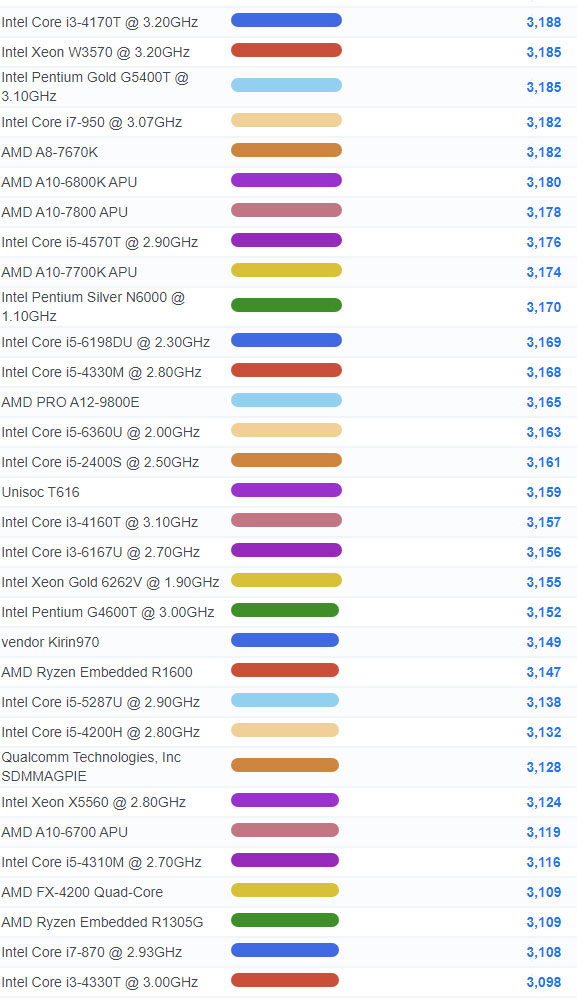Click the green bar for AMD Ryzen Embedded R1305G
Image resolution: width=577 pixels, height=1000 pixels.
(285, 920)
